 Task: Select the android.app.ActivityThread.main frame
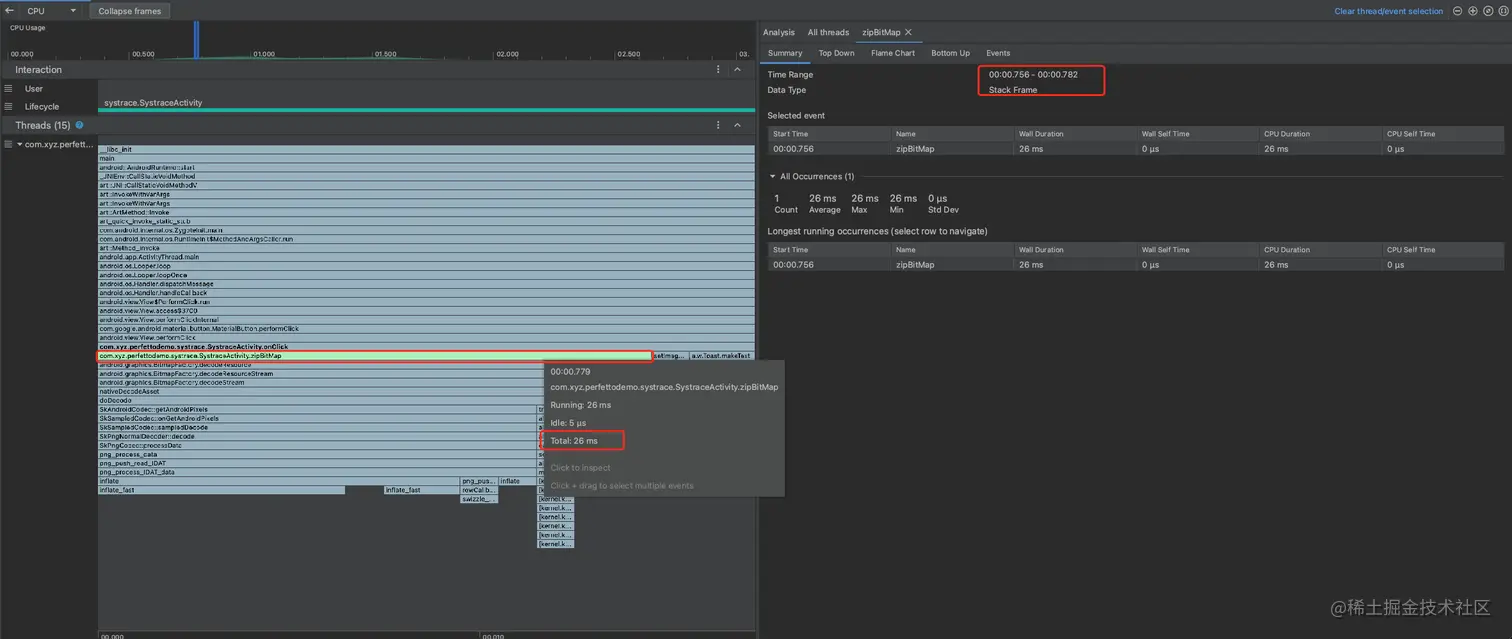click(426, 257)
